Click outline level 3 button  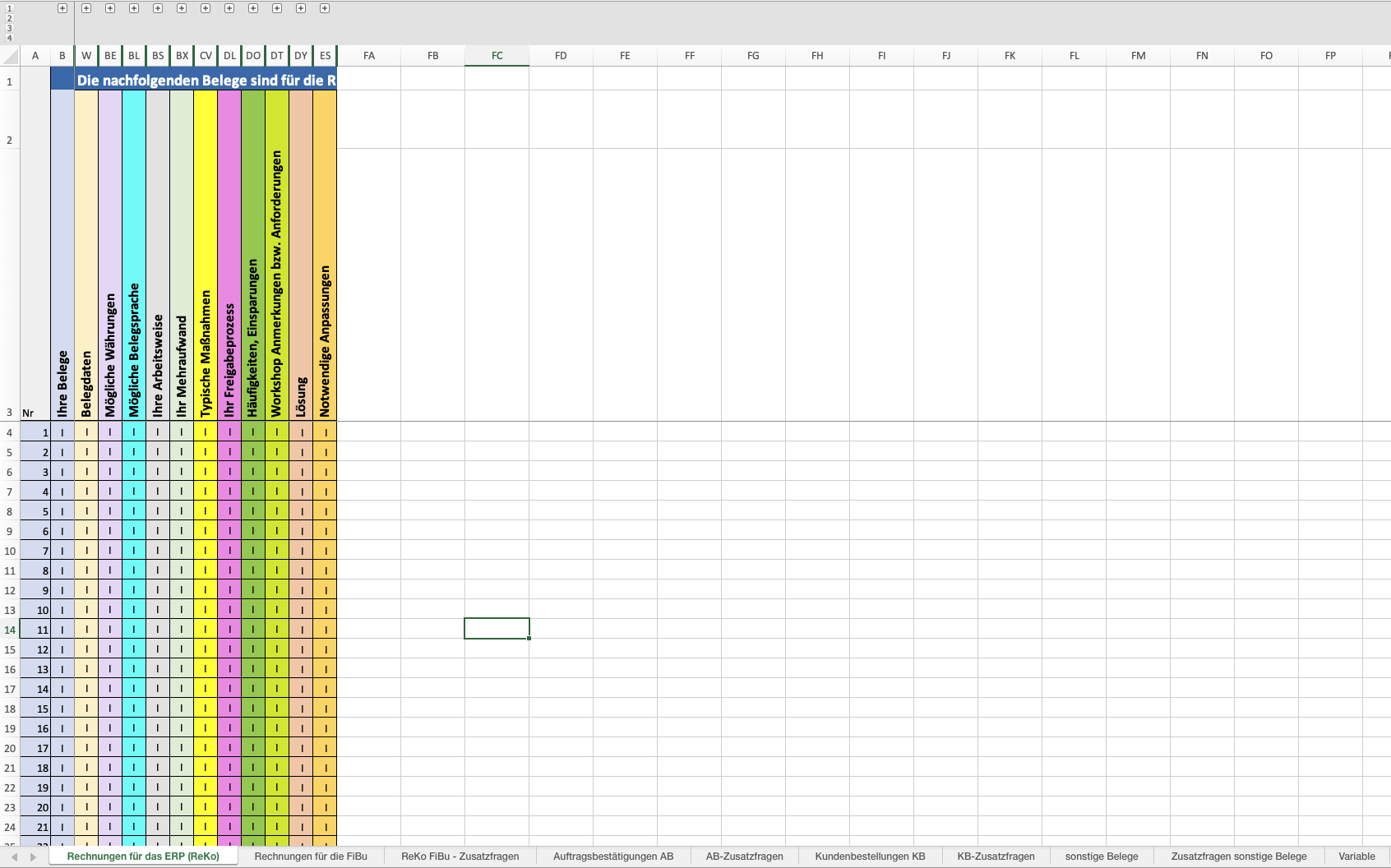tap(10, 28)
